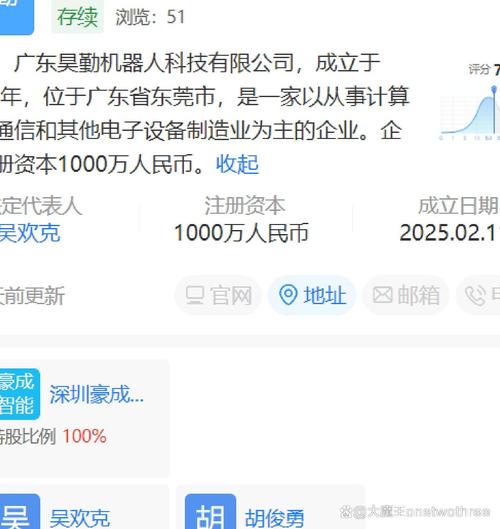Click the 官网 website button
The image size is (500, 529).
pos(218,296)
